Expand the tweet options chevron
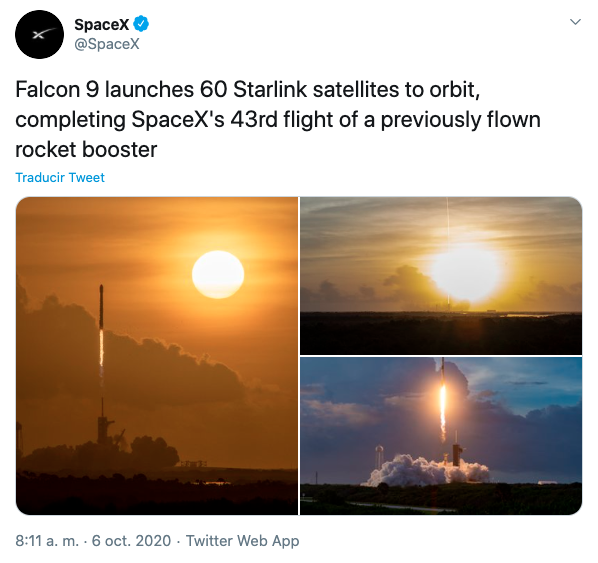This screenshot has width=598, height=563. (x=575, y=22)
